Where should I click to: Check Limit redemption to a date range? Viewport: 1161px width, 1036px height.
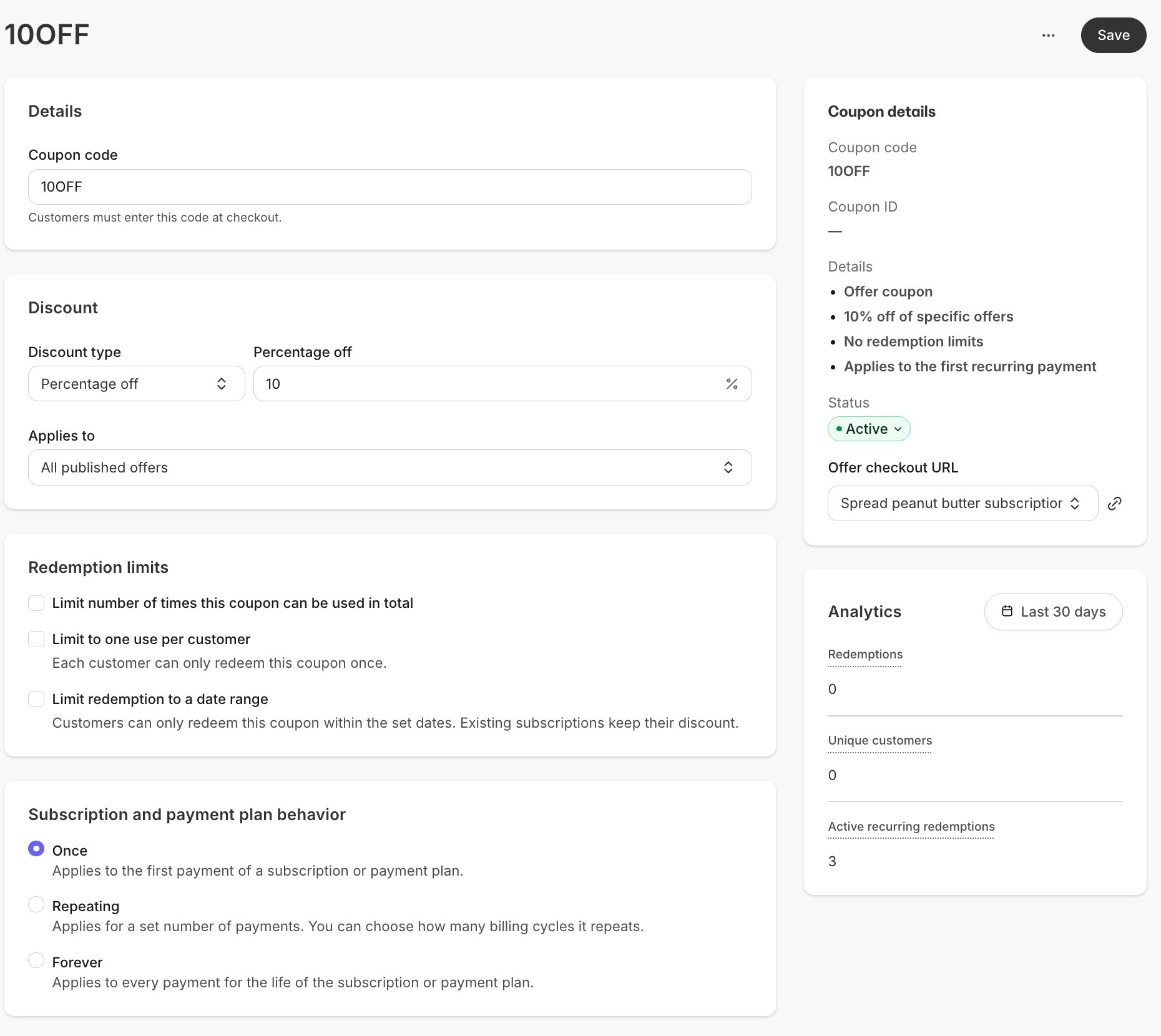point(36,700)
